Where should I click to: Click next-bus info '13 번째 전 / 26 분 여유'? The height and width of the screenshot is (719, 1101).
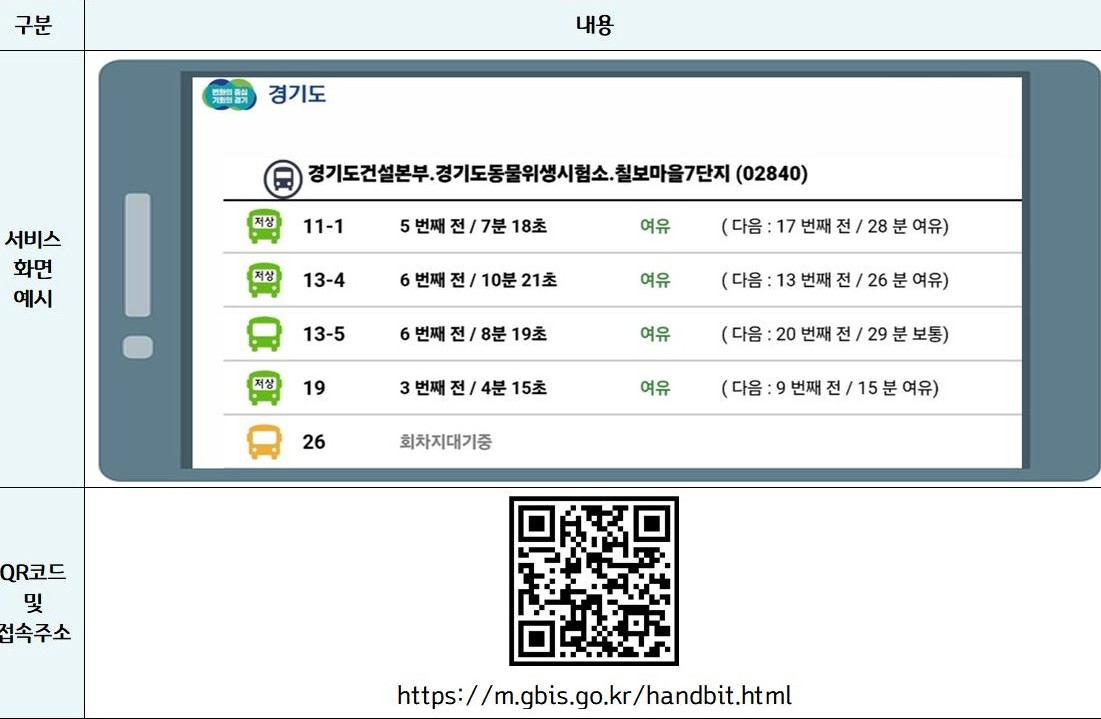tap(835, 280)
